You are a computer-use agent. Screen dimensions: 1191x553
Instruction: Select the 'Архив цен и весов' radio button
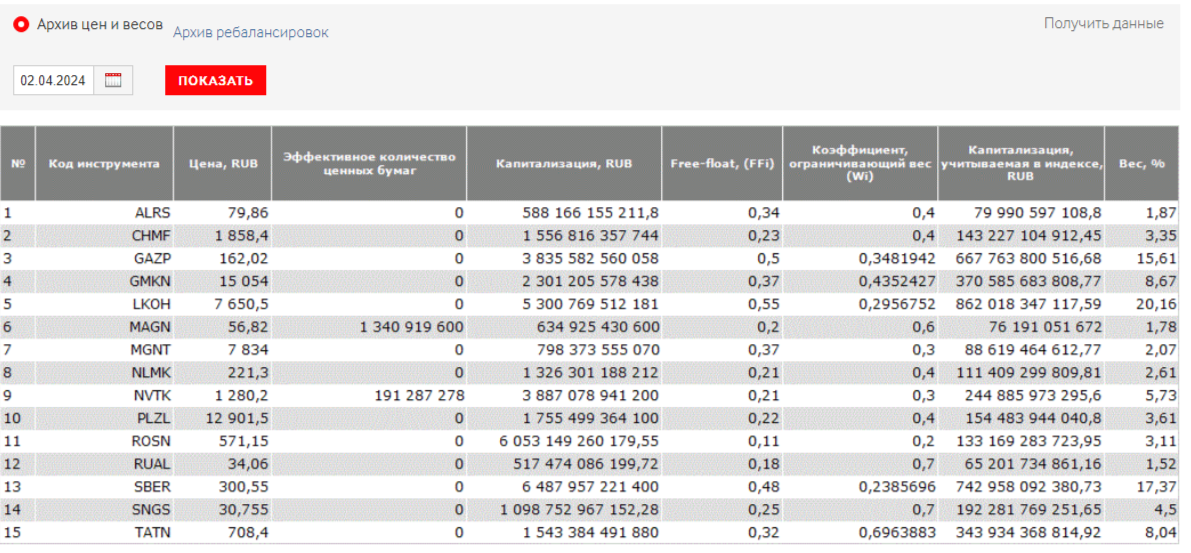pyautogui.click(x=22, y=24)
